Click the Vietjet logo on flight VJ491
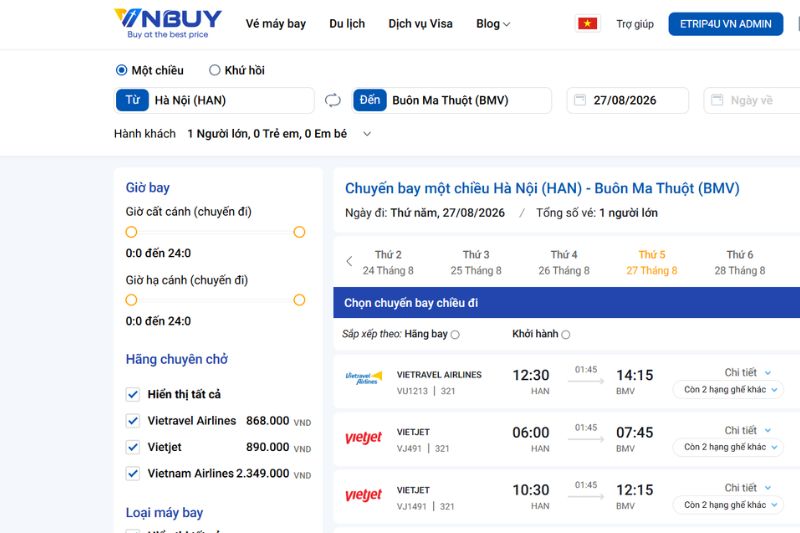The width and height of the screenshot is (800, 533). click(363, 438)
